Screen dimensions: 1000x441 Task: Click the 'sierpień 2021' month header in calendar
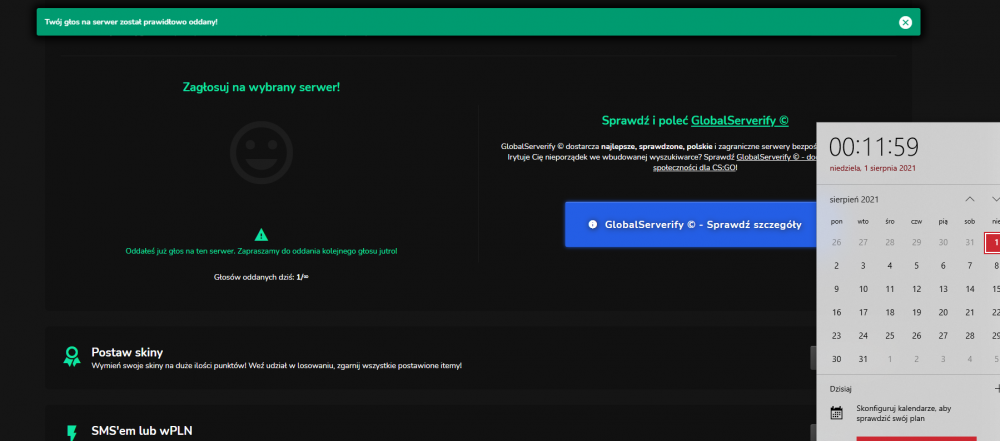[854, 200]
